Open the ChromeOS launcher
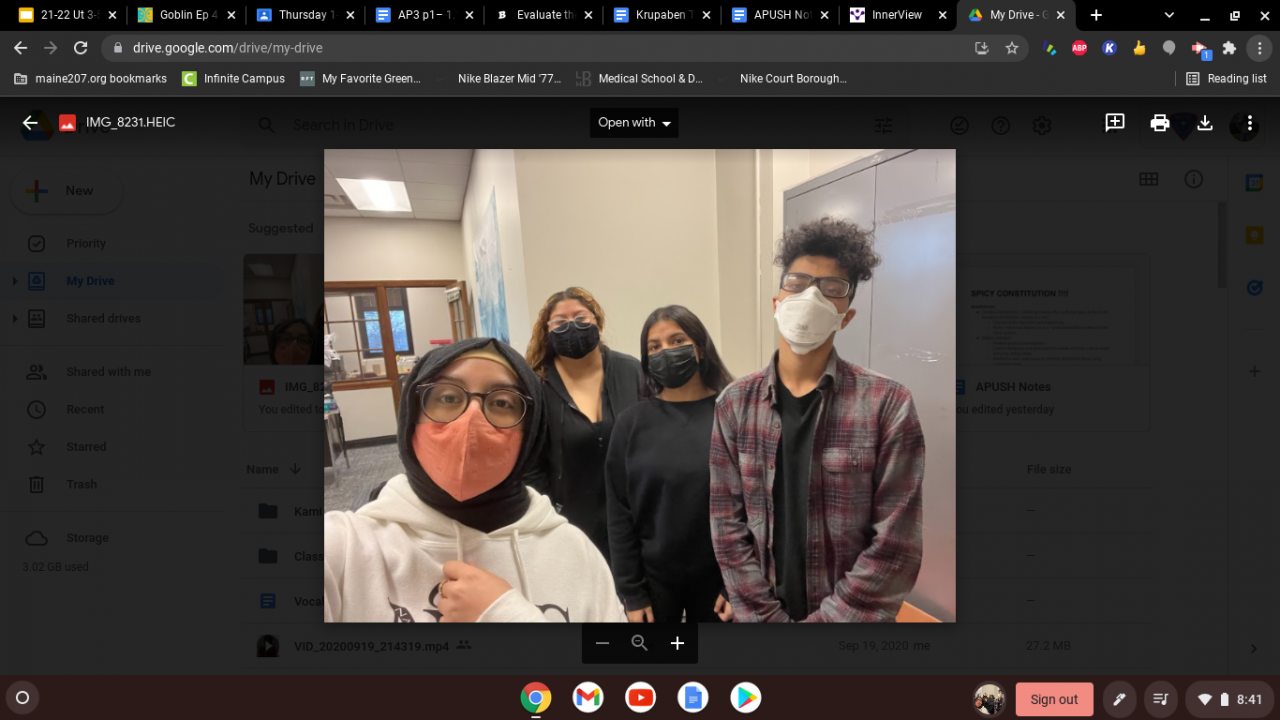Image resolution: width=1280 pixels, height=720 pixels. coord(23,698)
